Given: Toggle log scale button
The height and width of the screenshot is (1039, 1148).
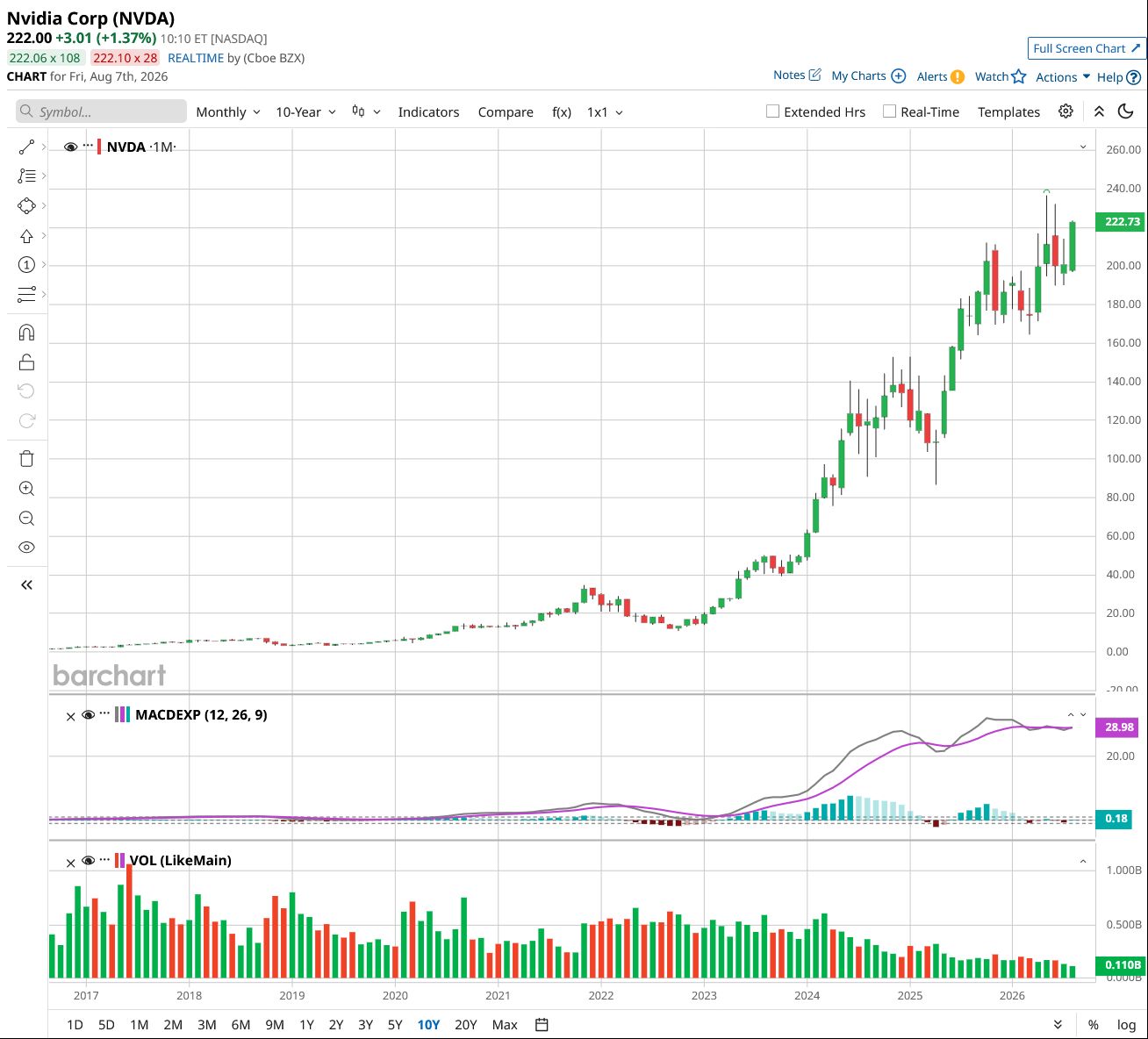Looking at the screenshot, I should pyautogui.click(x=1126, y=1024).
